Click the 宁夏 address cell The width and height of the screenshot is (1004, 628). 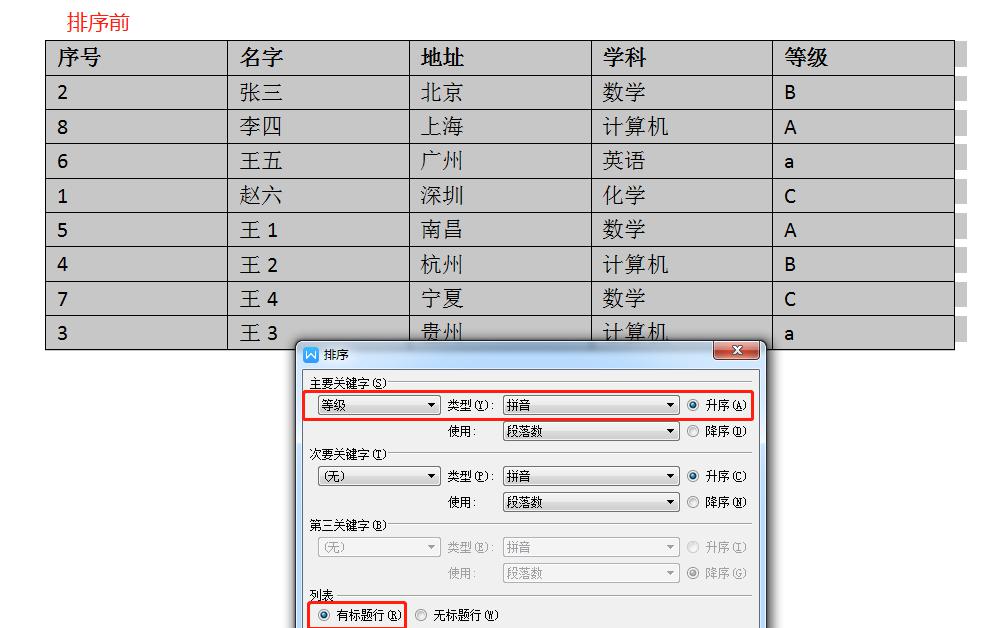500,299
